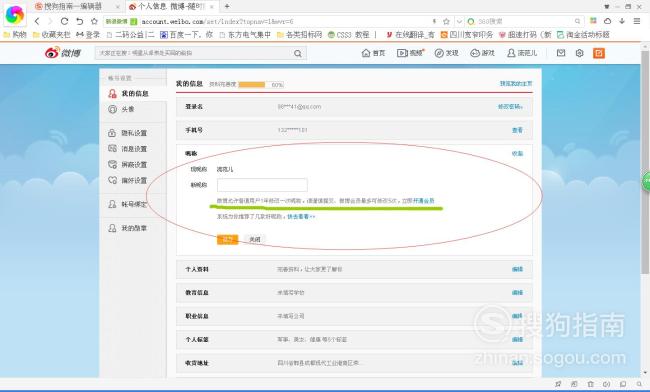Open the browser hamburger menu

point(637,21)
